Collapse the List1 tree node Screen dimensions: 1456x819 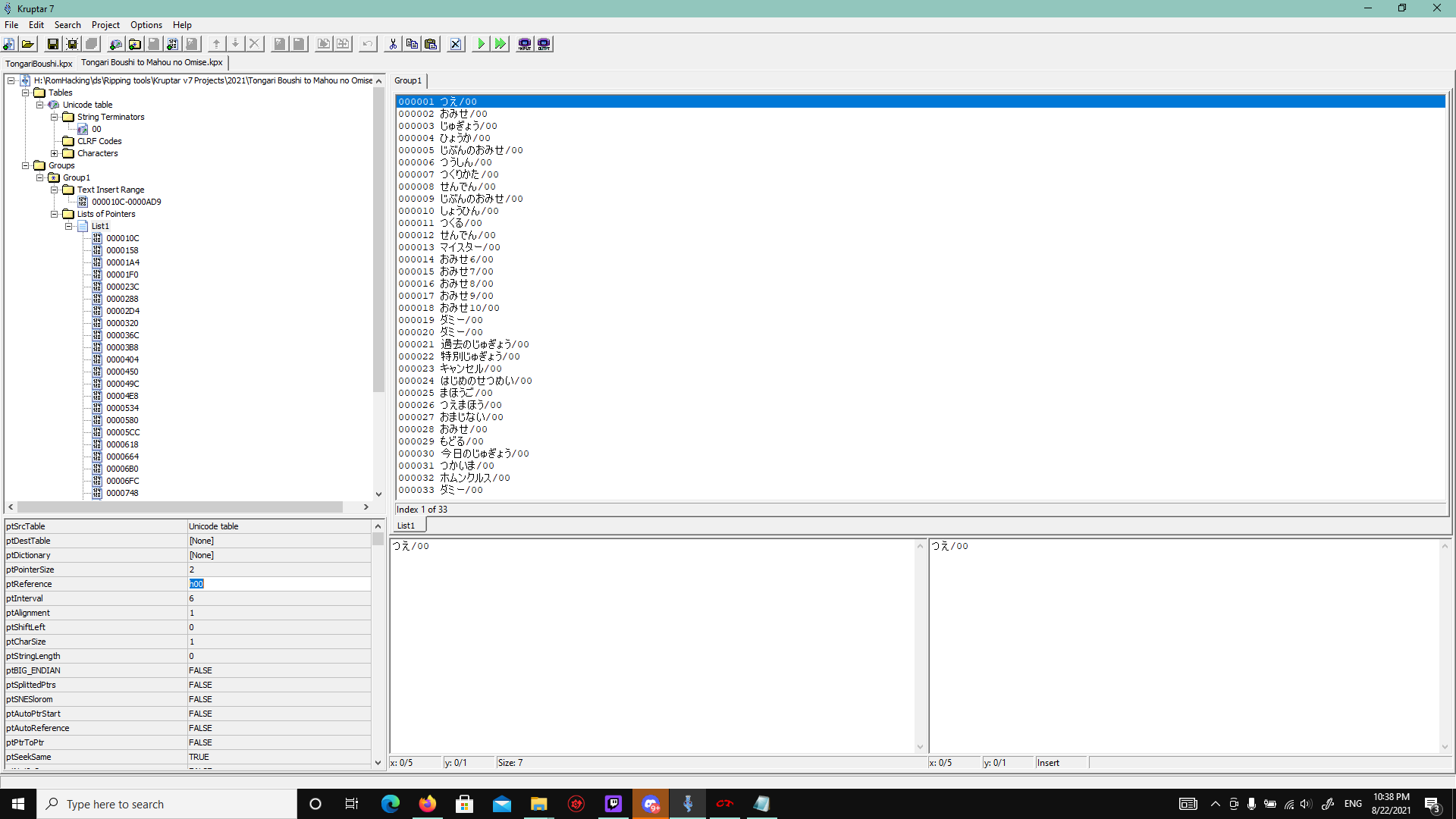pos(68,226)
